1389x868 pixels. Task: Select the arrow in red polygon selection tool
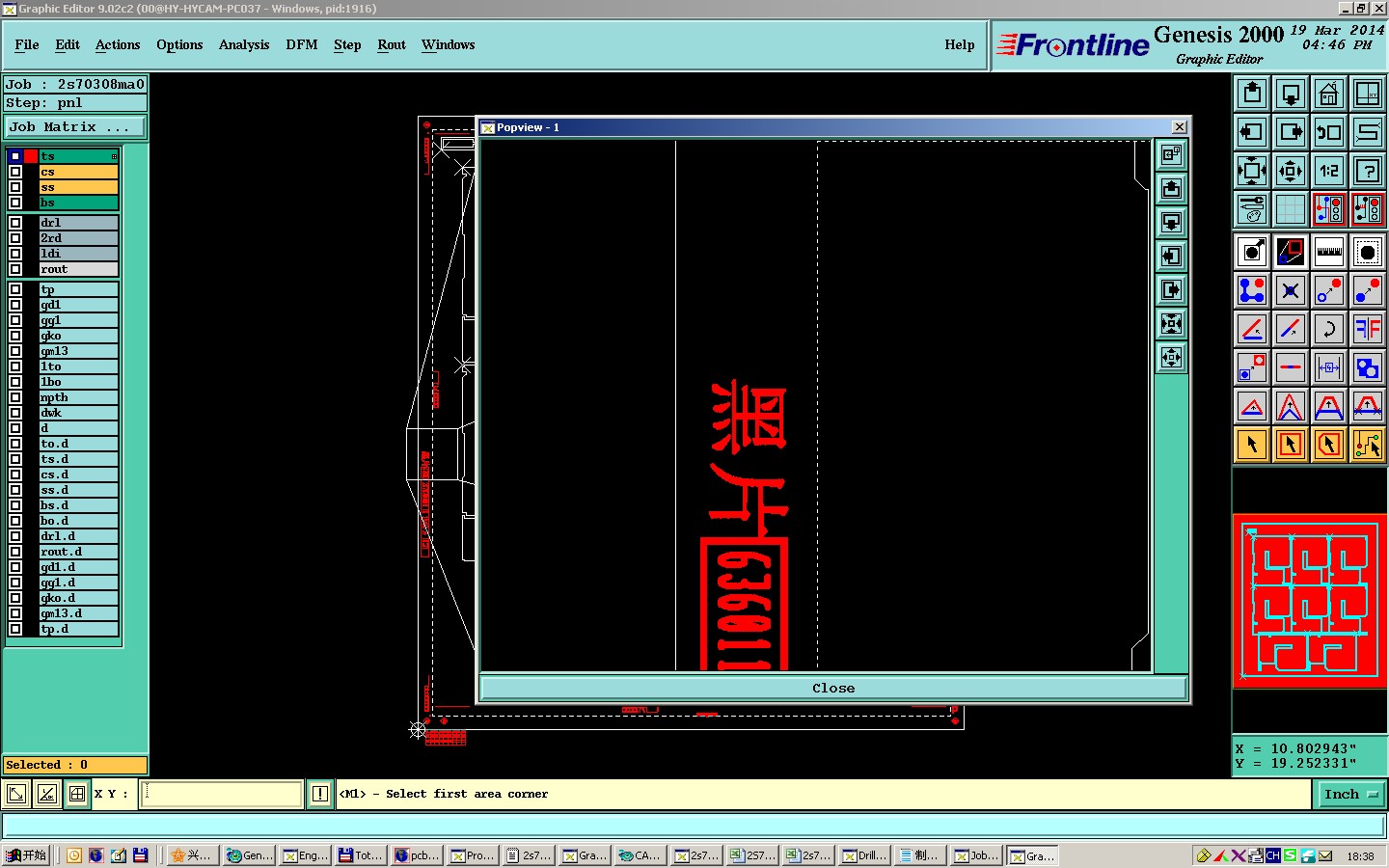click(x=1329, y=445)
